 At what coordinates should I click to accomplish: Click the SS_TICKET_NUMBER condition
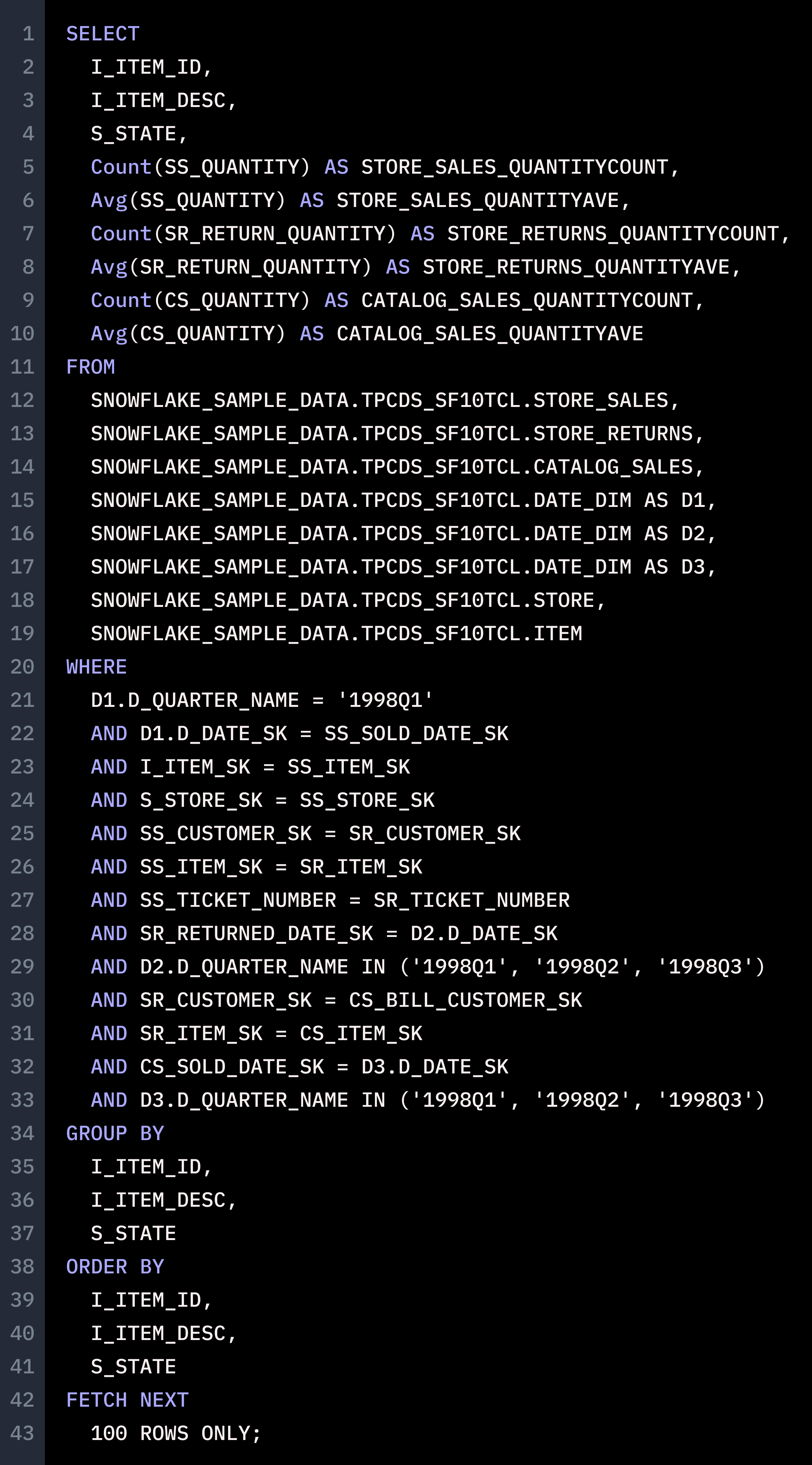238,900
